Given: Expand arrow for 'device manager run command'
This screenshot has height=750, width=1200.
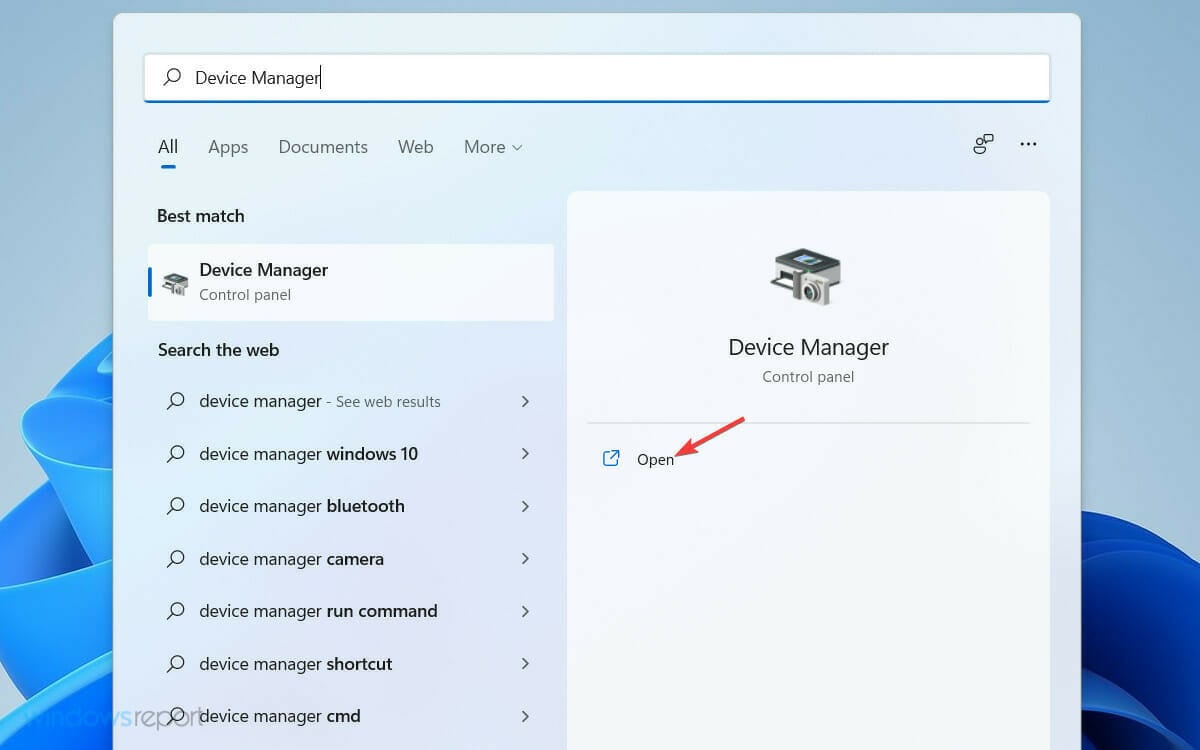Looking at the screenshot, I should (x=525, y=611).
